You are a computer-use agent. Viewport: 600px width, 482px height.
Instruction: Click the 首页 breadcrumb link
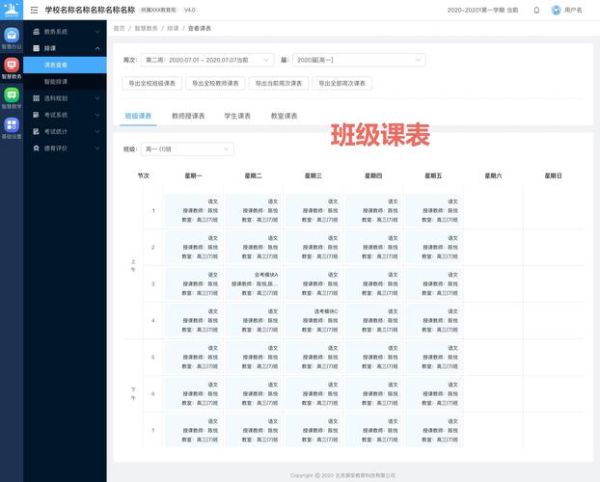119,28
